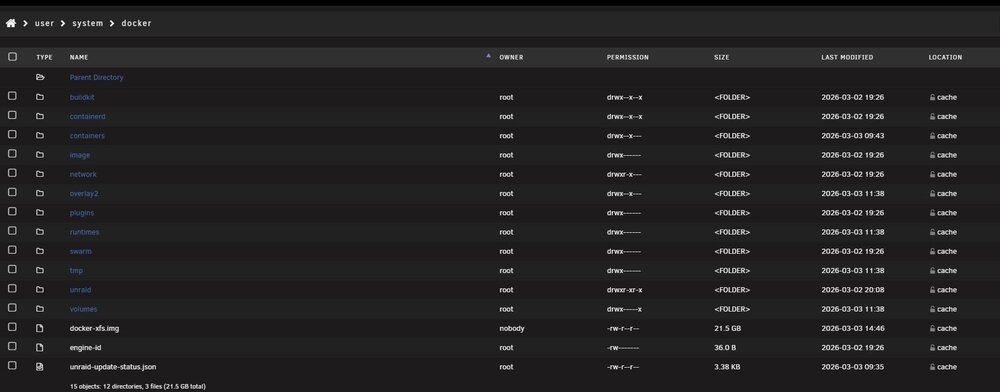Image resolution: width=1000 pixels, height=392 pixels.
Task: Sort by the Size column header
Action: click(x=721, y=57)
